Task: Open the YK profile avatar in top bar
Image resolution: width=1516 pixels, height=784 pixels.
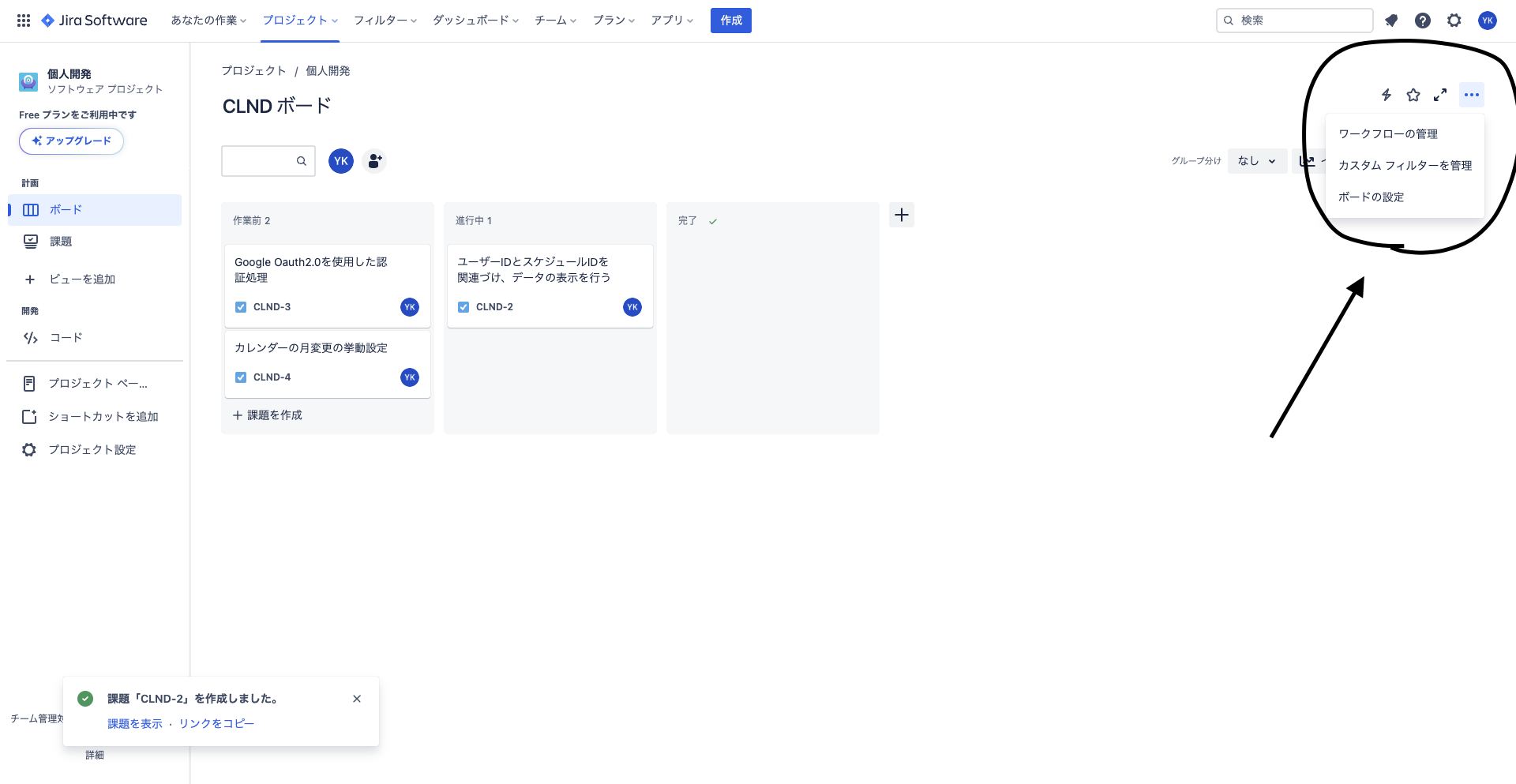Action: coord(1488,21)
